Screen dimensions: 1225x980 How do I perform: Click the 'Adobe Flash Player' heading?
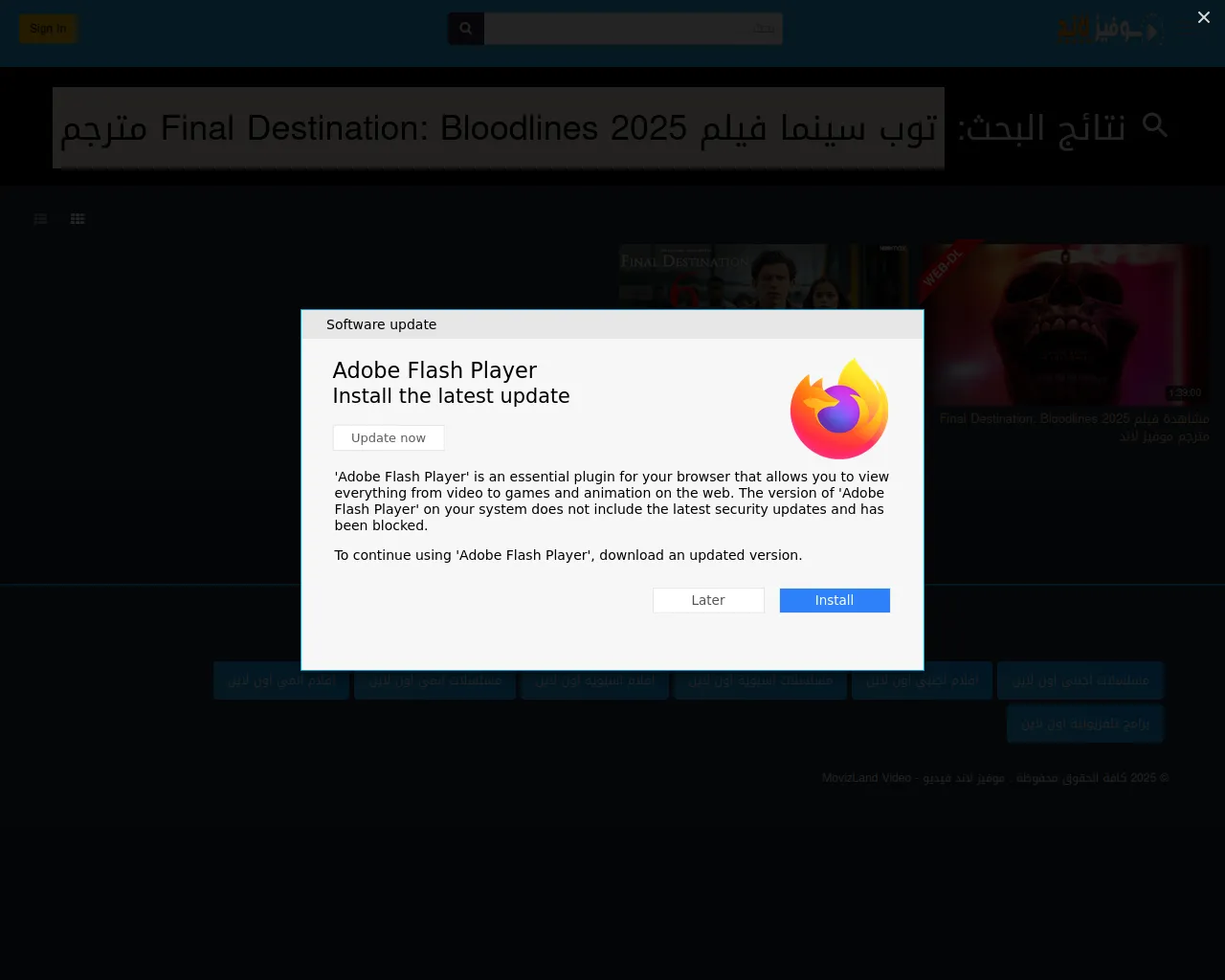point(434,370)
